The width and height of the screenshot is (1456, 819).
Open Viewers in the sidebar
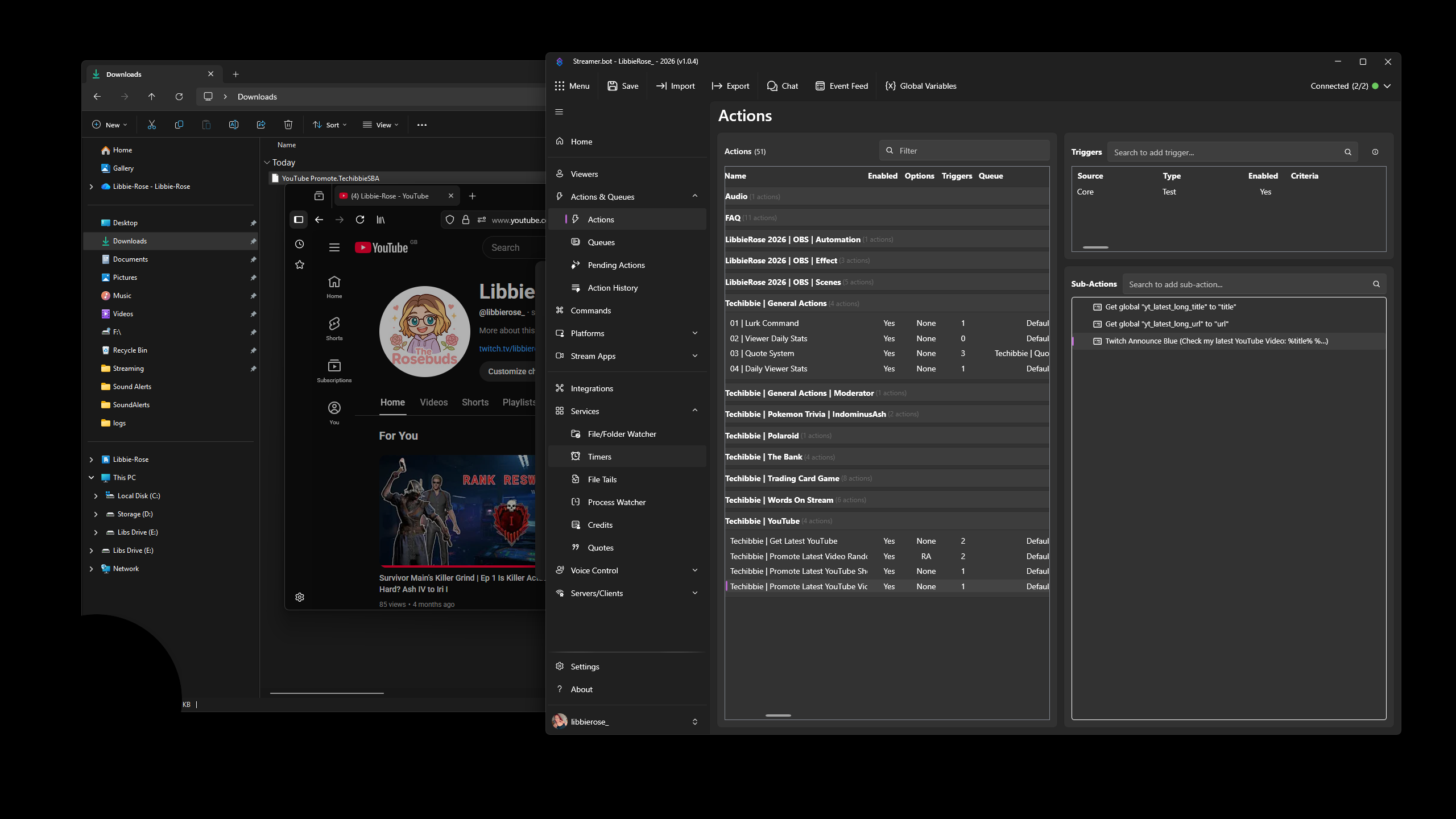(627, 174)
